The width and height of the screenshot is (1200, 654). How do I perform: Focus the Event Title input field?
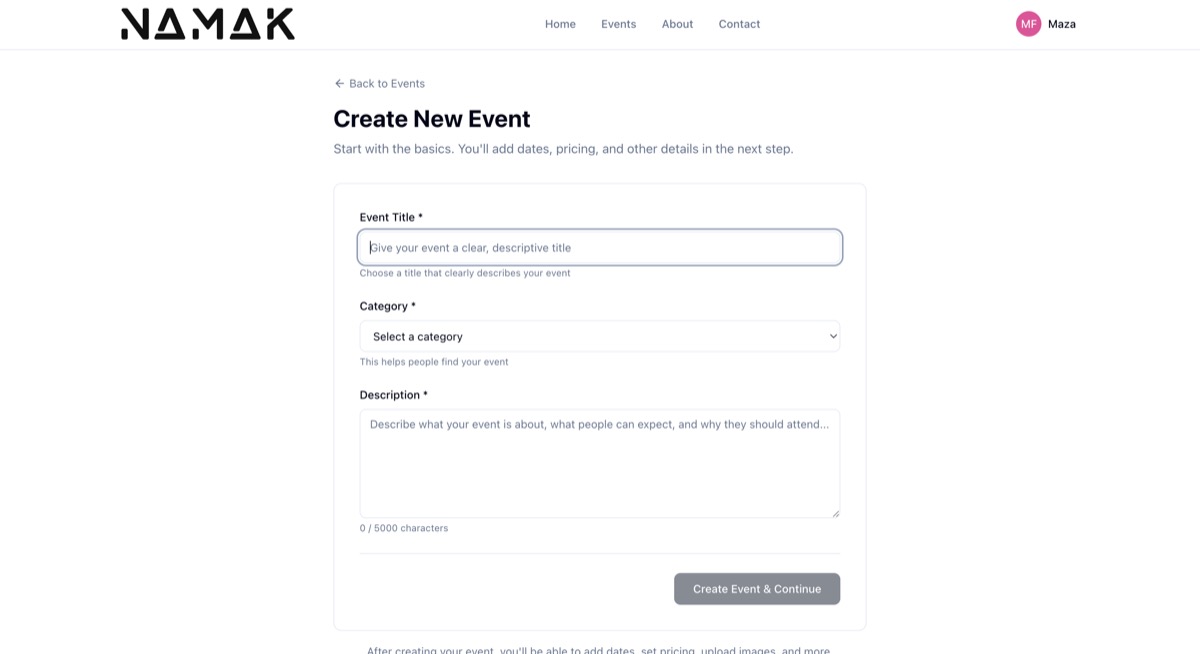[600, 247]
